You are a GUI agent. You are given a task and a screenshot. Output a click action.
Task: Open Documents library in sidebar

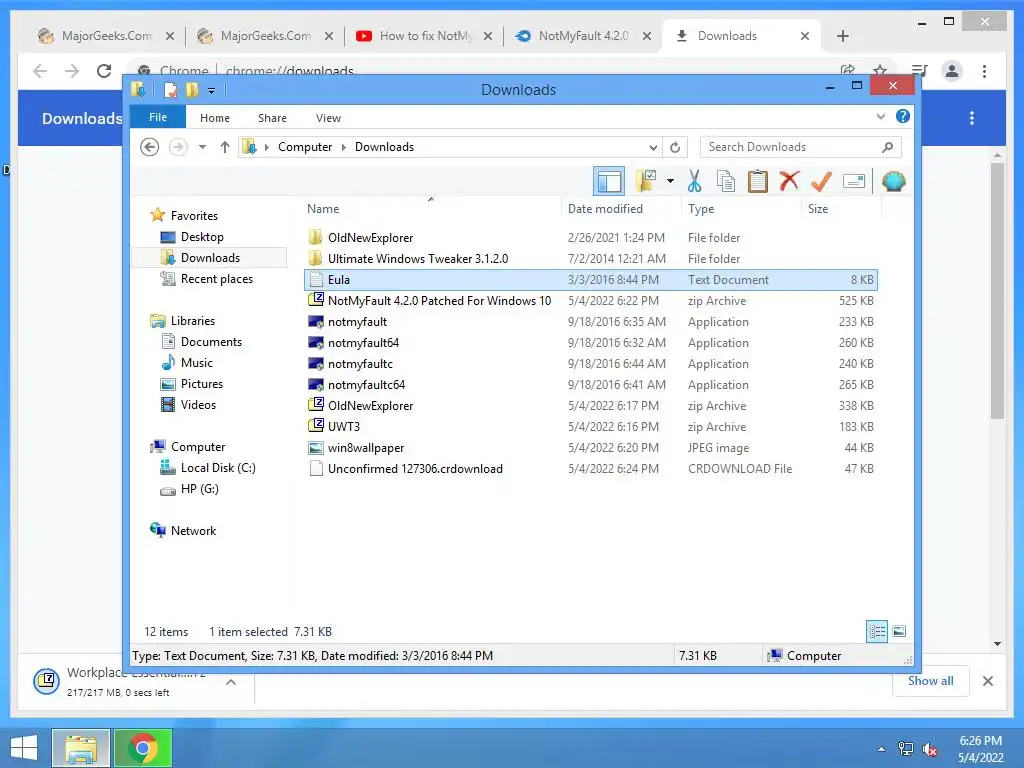[x=211, y=342]
